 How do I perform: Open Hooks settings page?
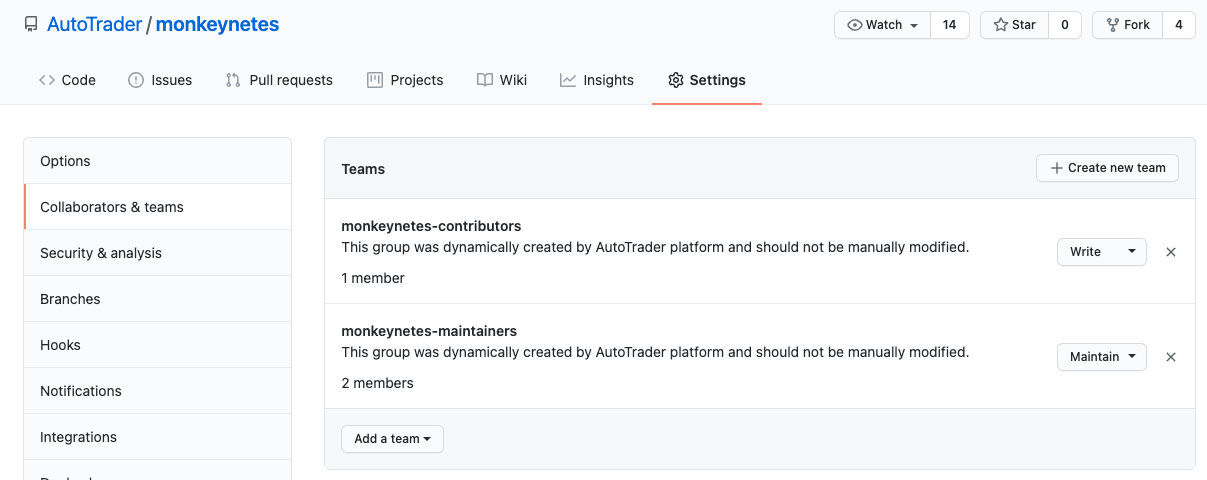(158, 345)
